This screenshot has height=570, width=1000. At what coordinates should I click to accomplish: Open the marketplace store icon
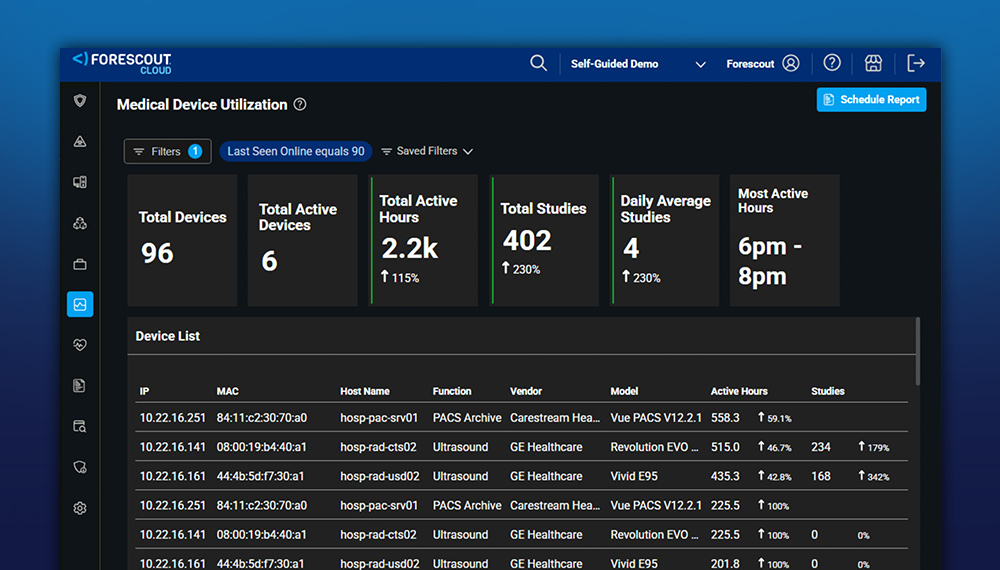873,63
